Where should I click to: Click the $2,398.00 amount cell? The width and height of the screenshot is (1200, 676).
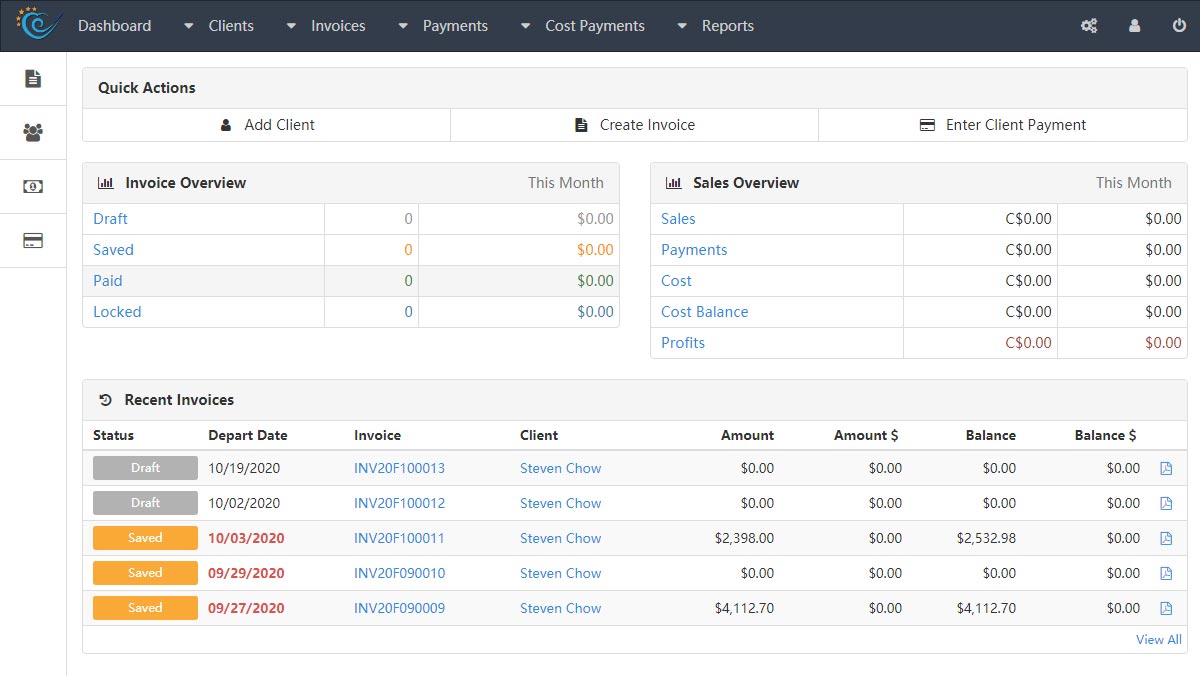[x=744, y=538]
